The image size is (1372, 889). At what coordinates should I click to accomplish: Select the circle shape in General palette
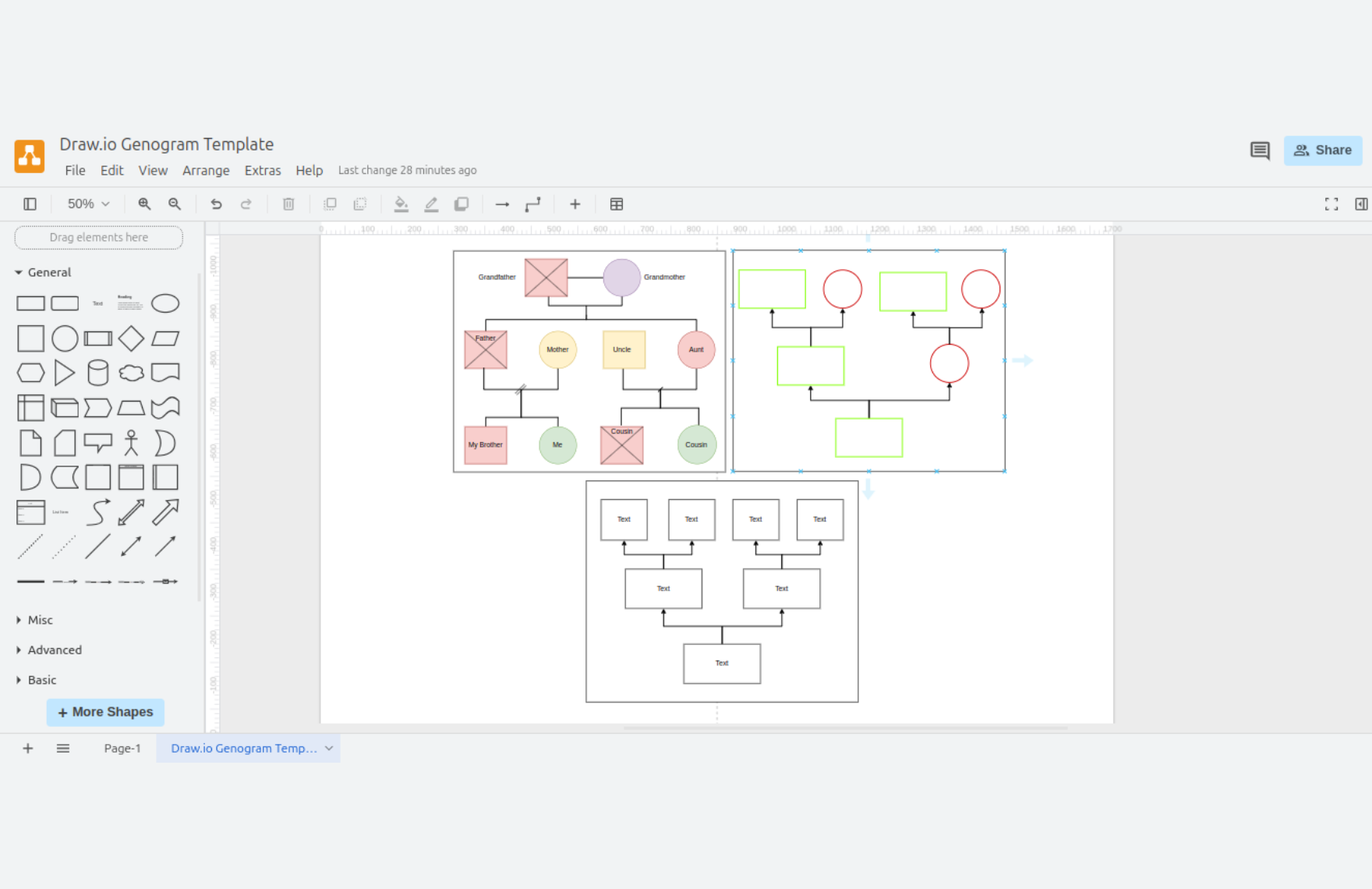[65, 338]
